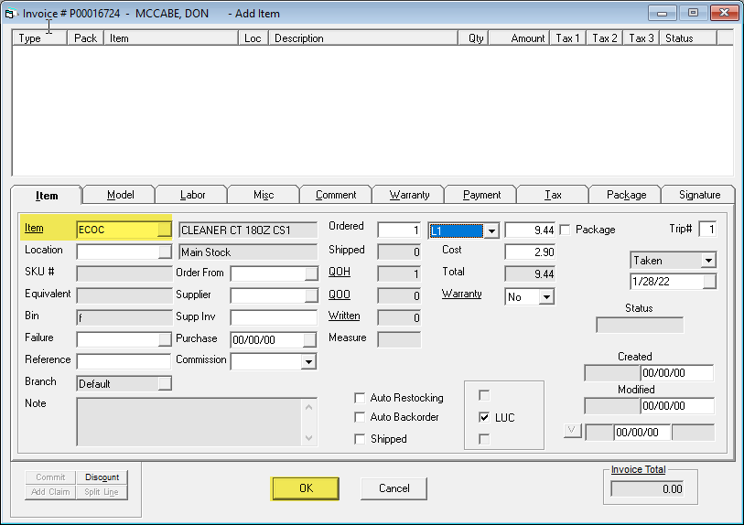Enable the Auto Restocking checkbox

(360, 397)
